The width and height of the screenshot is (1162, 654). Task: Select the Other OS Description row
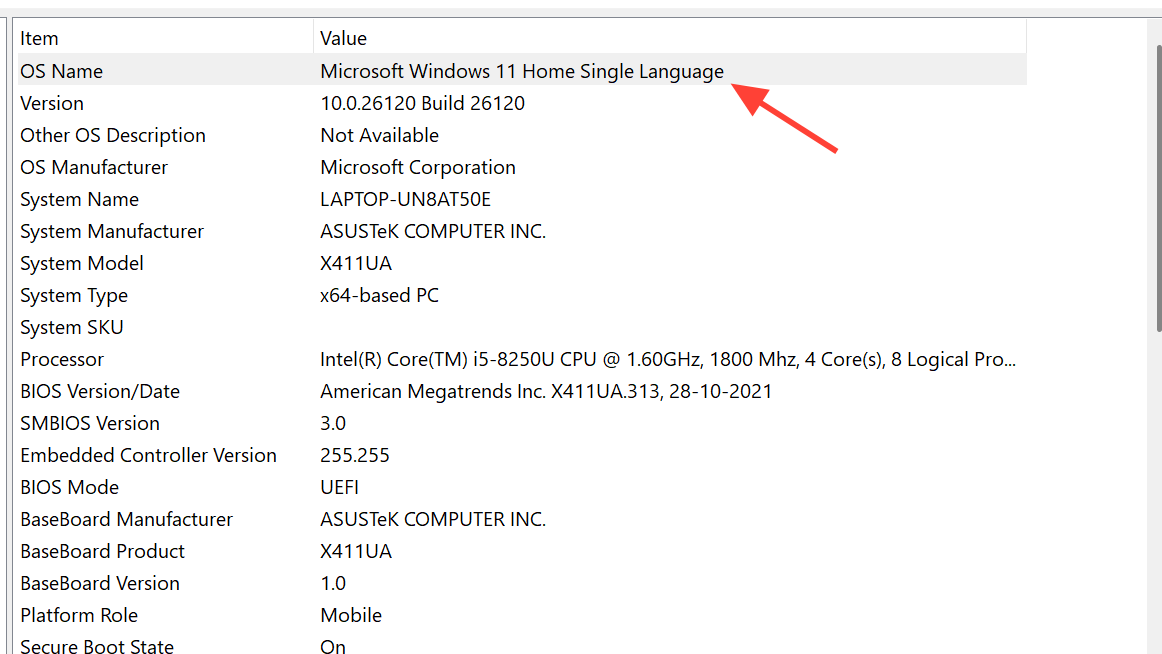pyautogui.click(x=113, y=135)
